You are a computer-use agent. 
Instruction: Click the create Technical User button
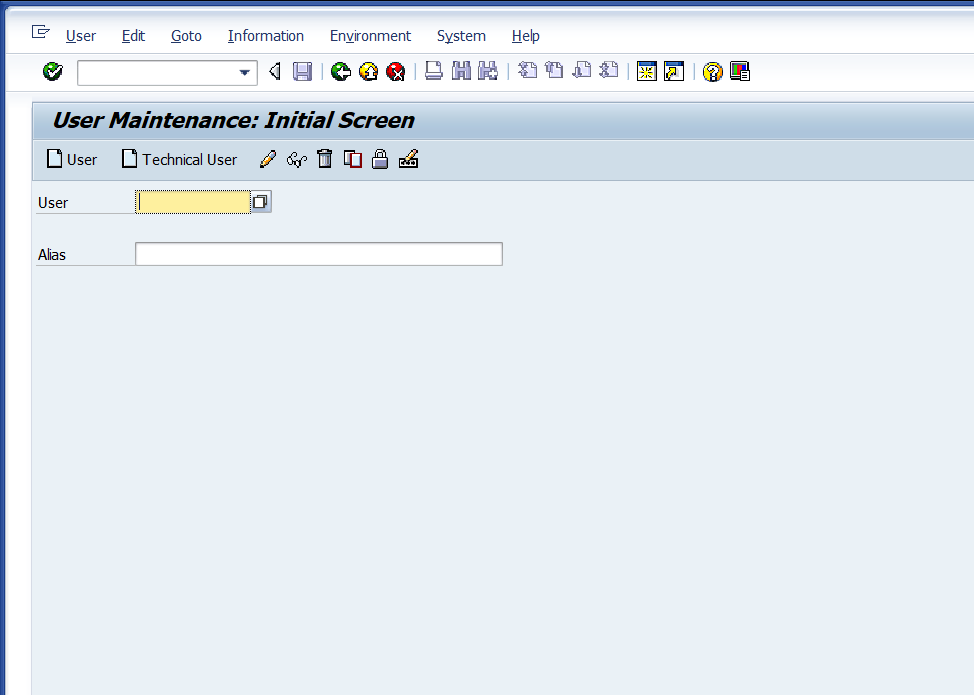180,160
